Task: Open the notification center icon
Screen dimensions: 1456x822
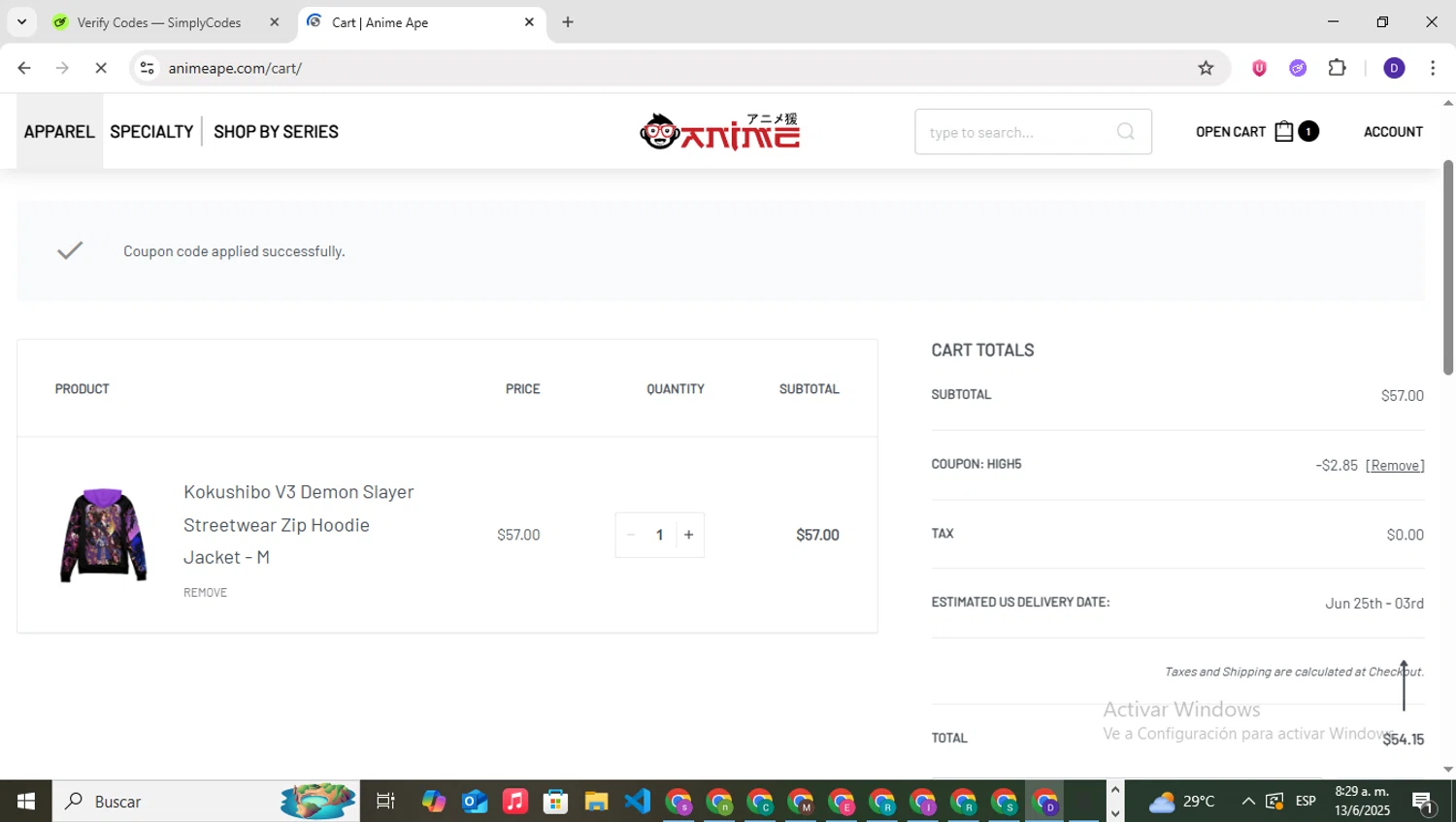Action: click(x=1423, y=802)
